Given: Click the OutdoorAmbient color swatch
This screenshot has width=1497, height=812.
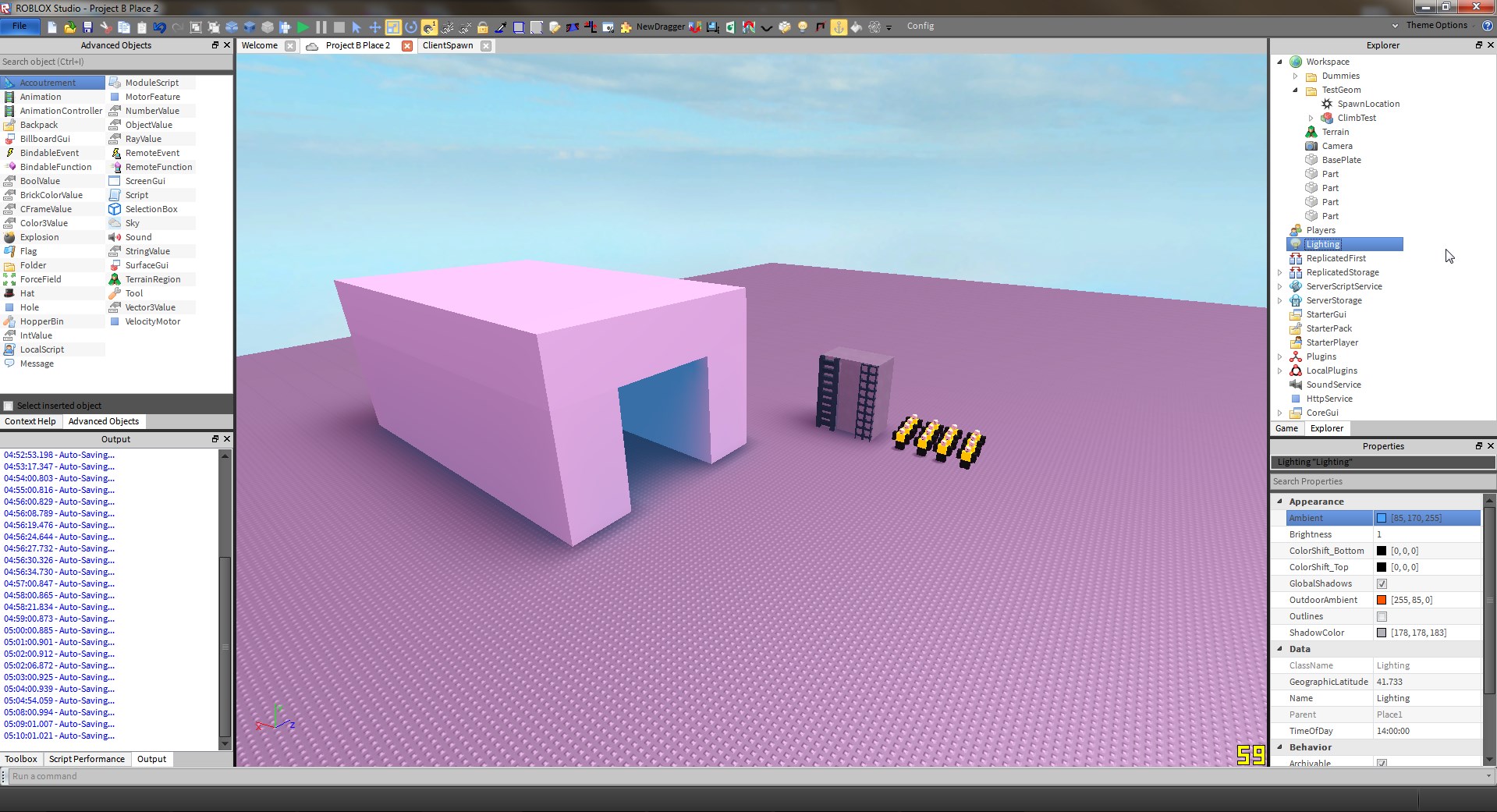Looking at the screenshot, I should click(1382, 600).
